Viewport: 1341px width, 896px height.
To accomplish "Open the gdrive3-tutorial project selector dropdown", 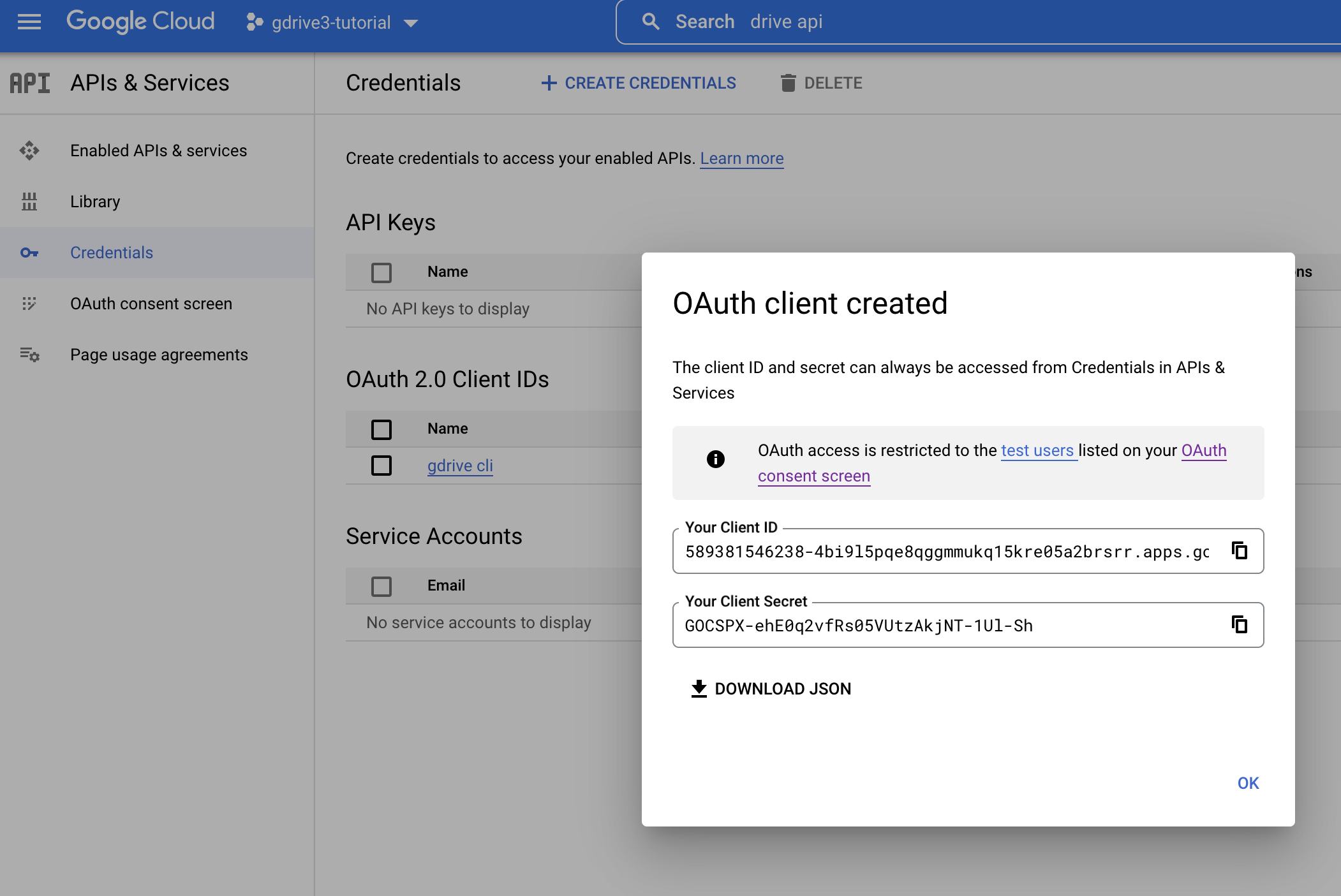I will pyautogui.click(x=332, y=23).
